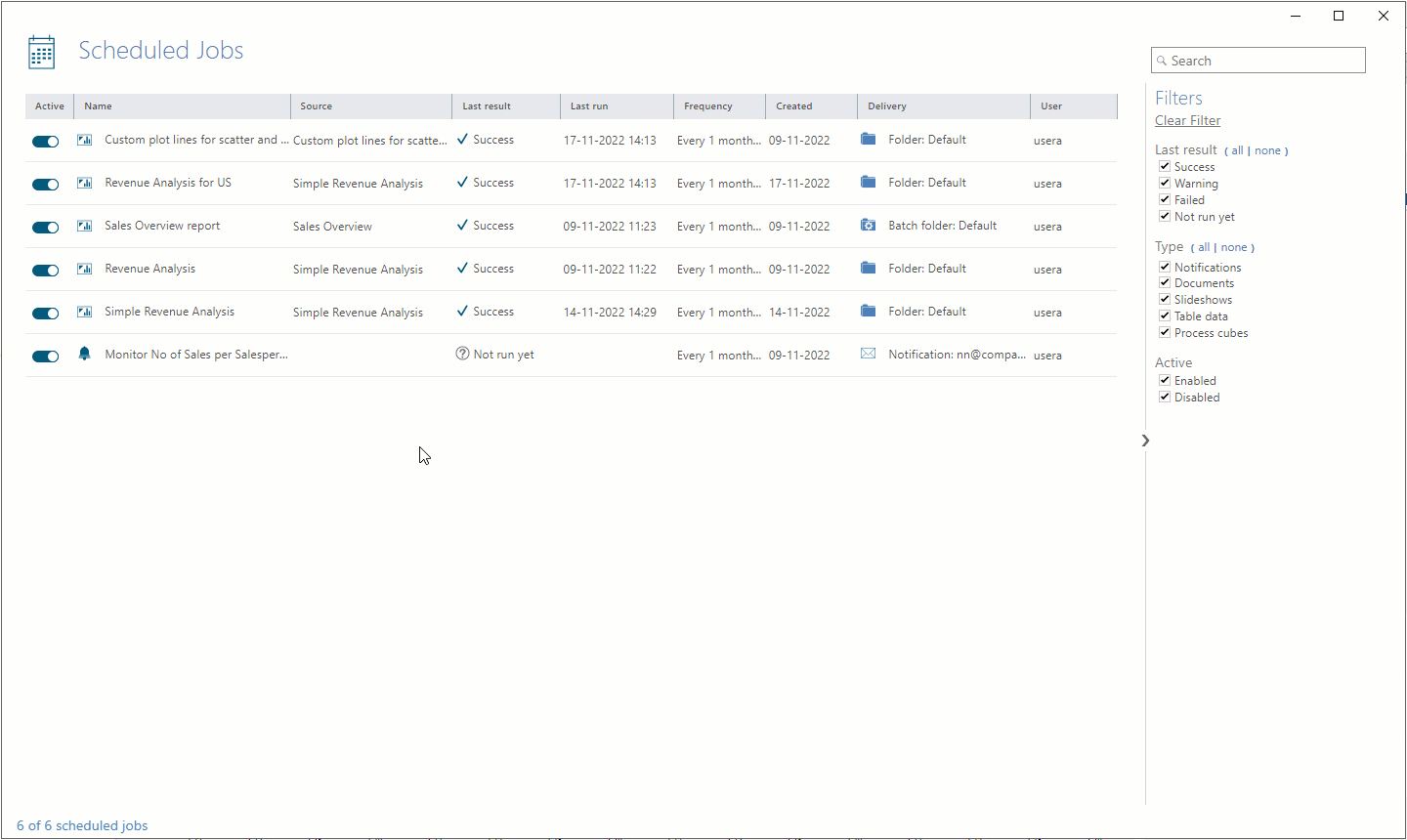Click report icon next to Revenue Analysis job
This screenshot has height=840, width=1407.
point(85,269)
